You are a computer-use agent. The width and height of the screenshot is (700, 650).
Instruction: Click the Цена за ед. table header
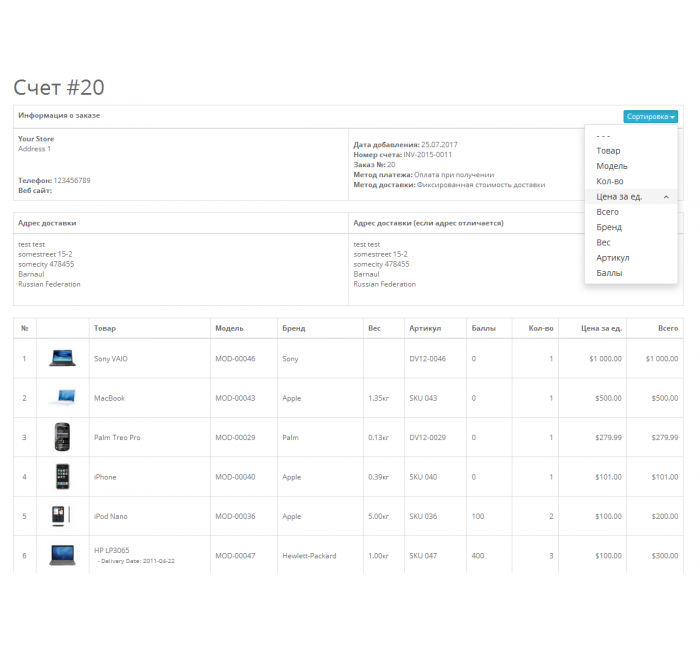pos(601,328)
